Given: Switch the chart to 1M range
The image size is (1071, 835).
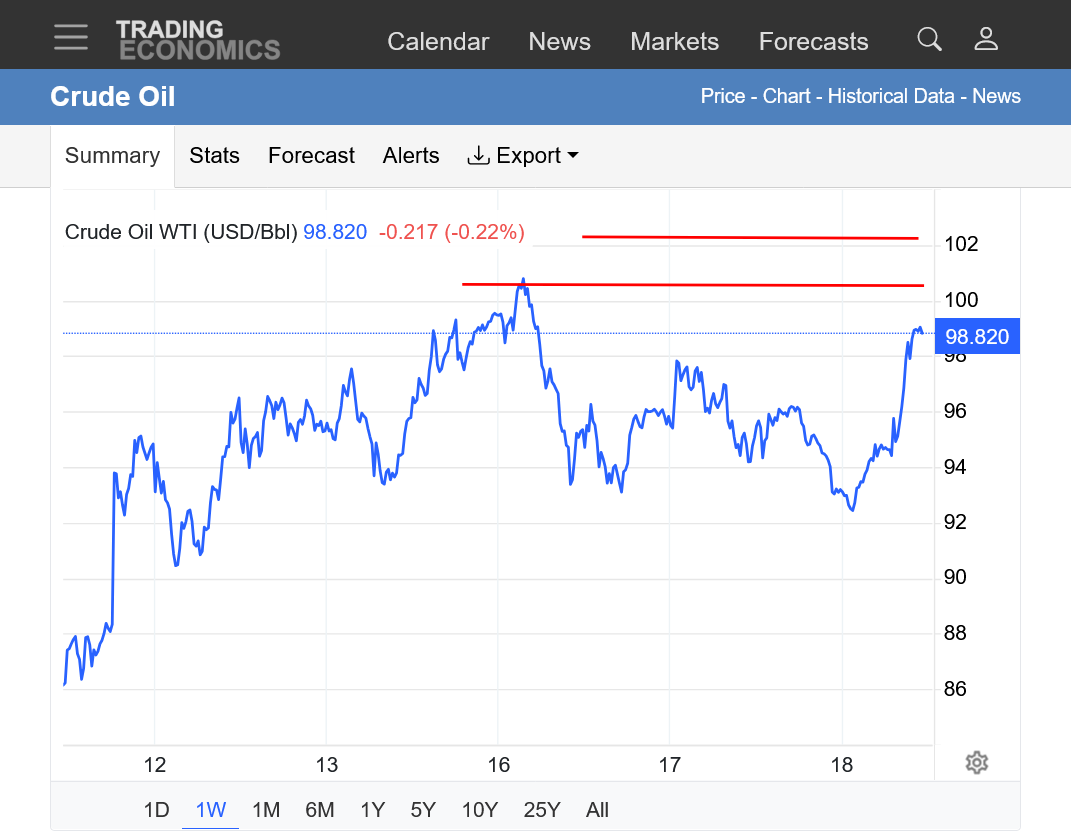Looking at the screenshot, I should pos(266,810).
